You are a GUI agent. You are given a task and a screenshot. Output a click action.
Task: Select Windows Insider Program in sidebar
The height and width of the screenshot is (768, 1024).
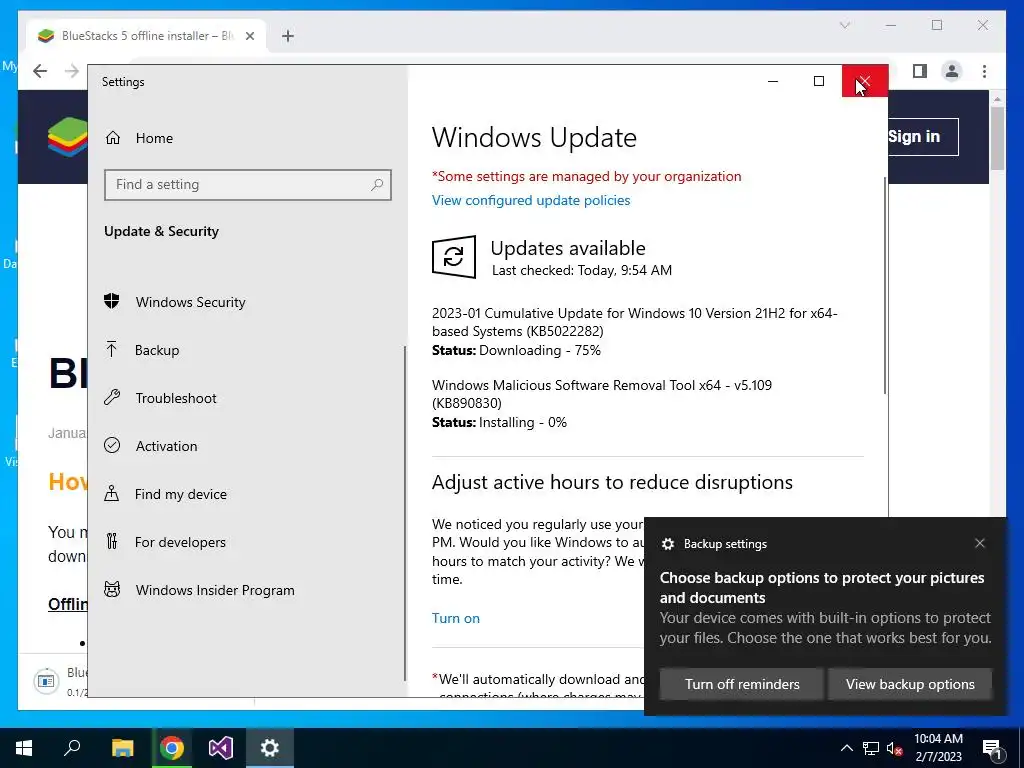tap(247, 590)
